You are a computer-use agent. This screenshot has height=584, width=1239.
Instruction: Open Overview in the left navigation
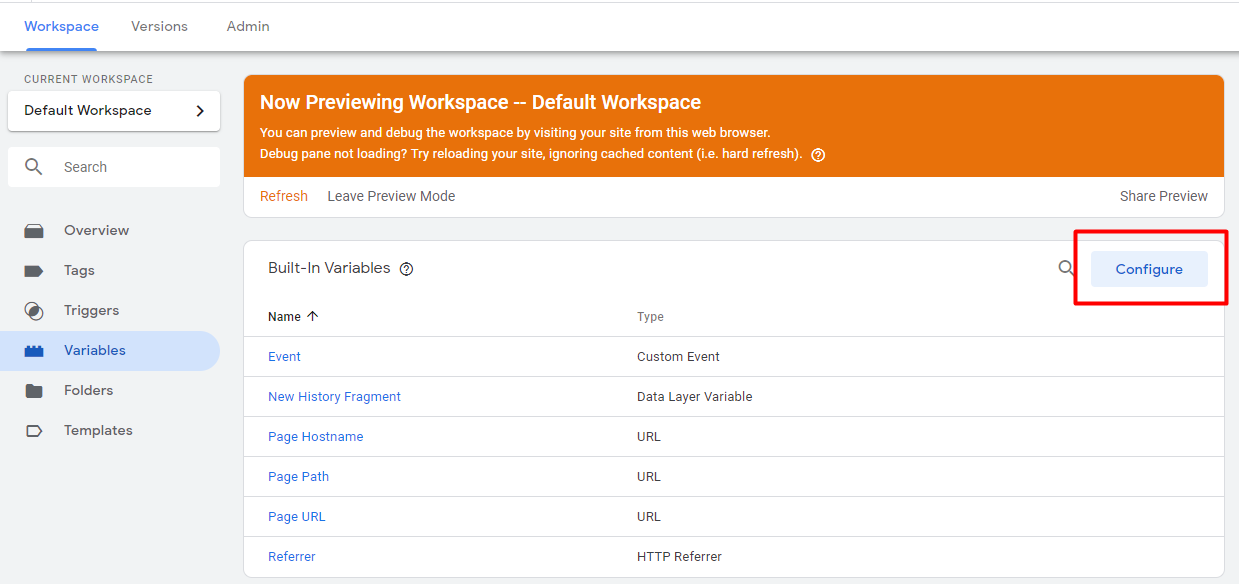[x=110, y=231]
